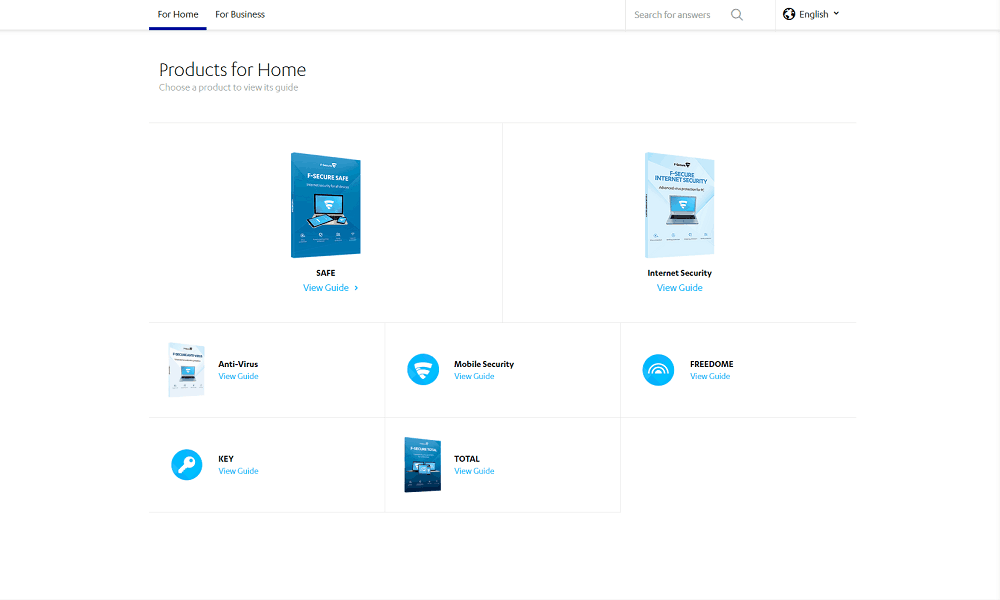Screen dimensions: 1000x600
Task: Click the Mobile Security product title
Action: pos(484,364)
